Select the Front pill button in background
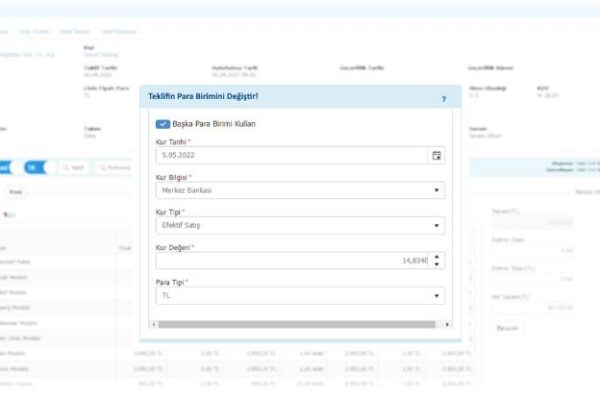Viewport: 600px width, 400px height. (x=15, y=191)
